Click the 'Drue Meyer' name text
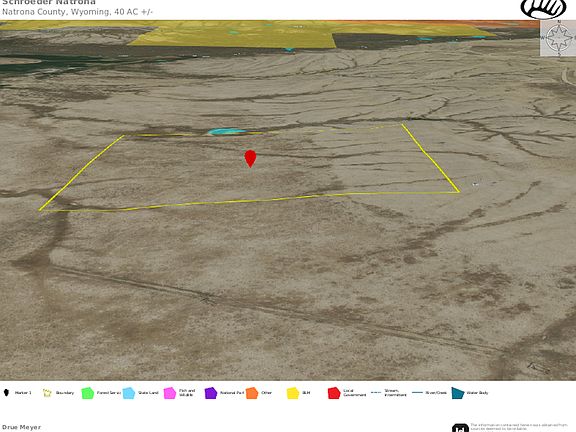 [22, 427]
